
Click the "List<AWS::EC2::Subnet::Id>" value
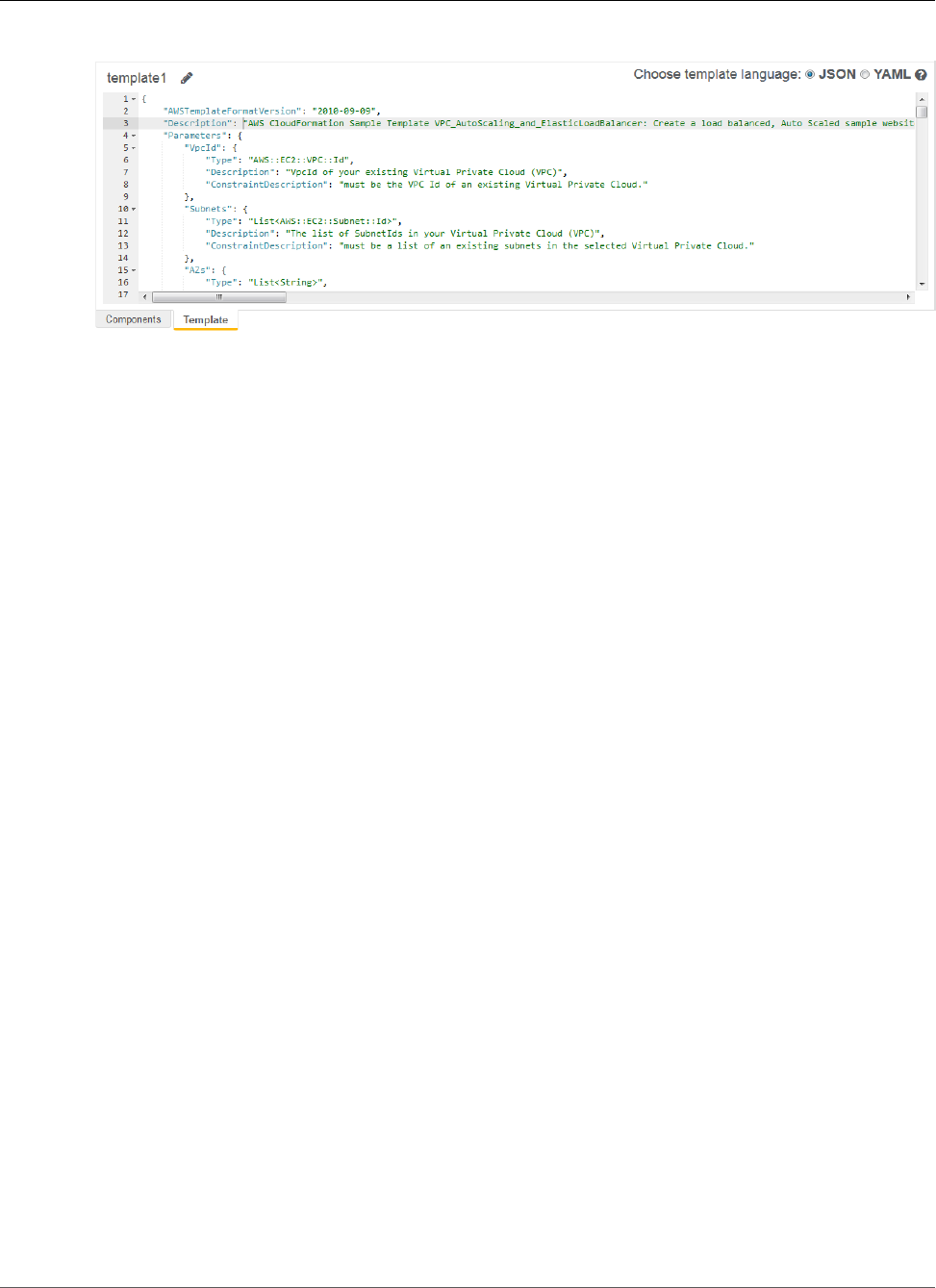(x=324, y=221)
